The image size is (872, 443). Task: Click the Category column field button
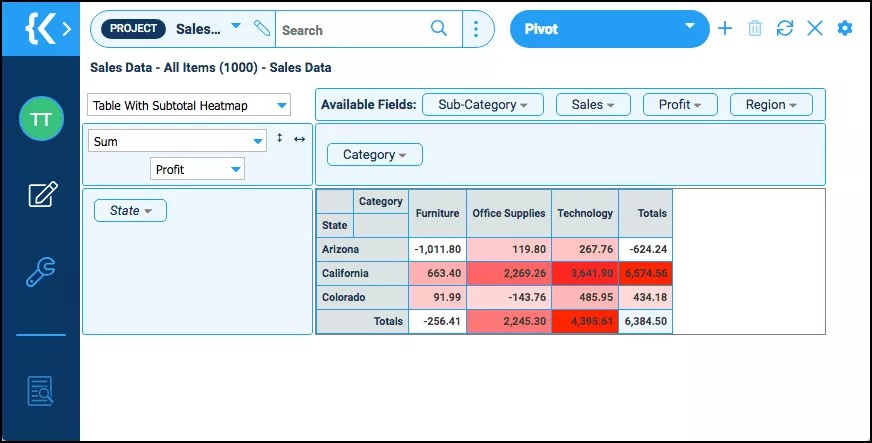tap(375, 155)
